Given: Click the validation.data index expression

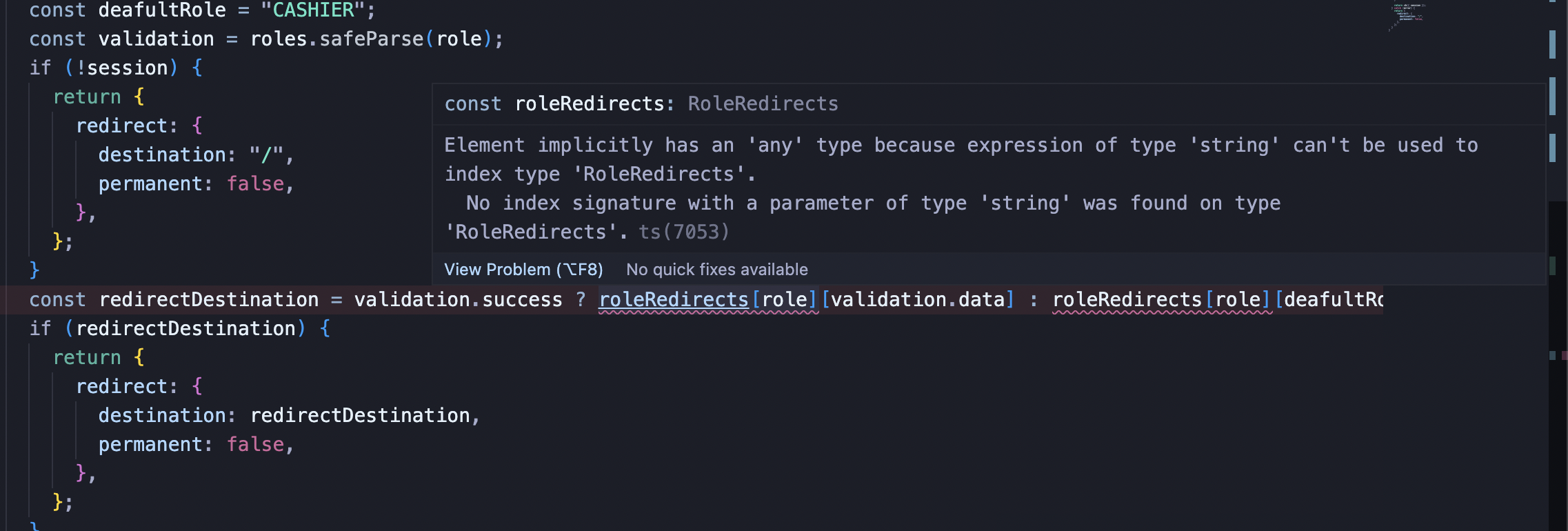Looking at the screenshot, I should pos(918,299).
